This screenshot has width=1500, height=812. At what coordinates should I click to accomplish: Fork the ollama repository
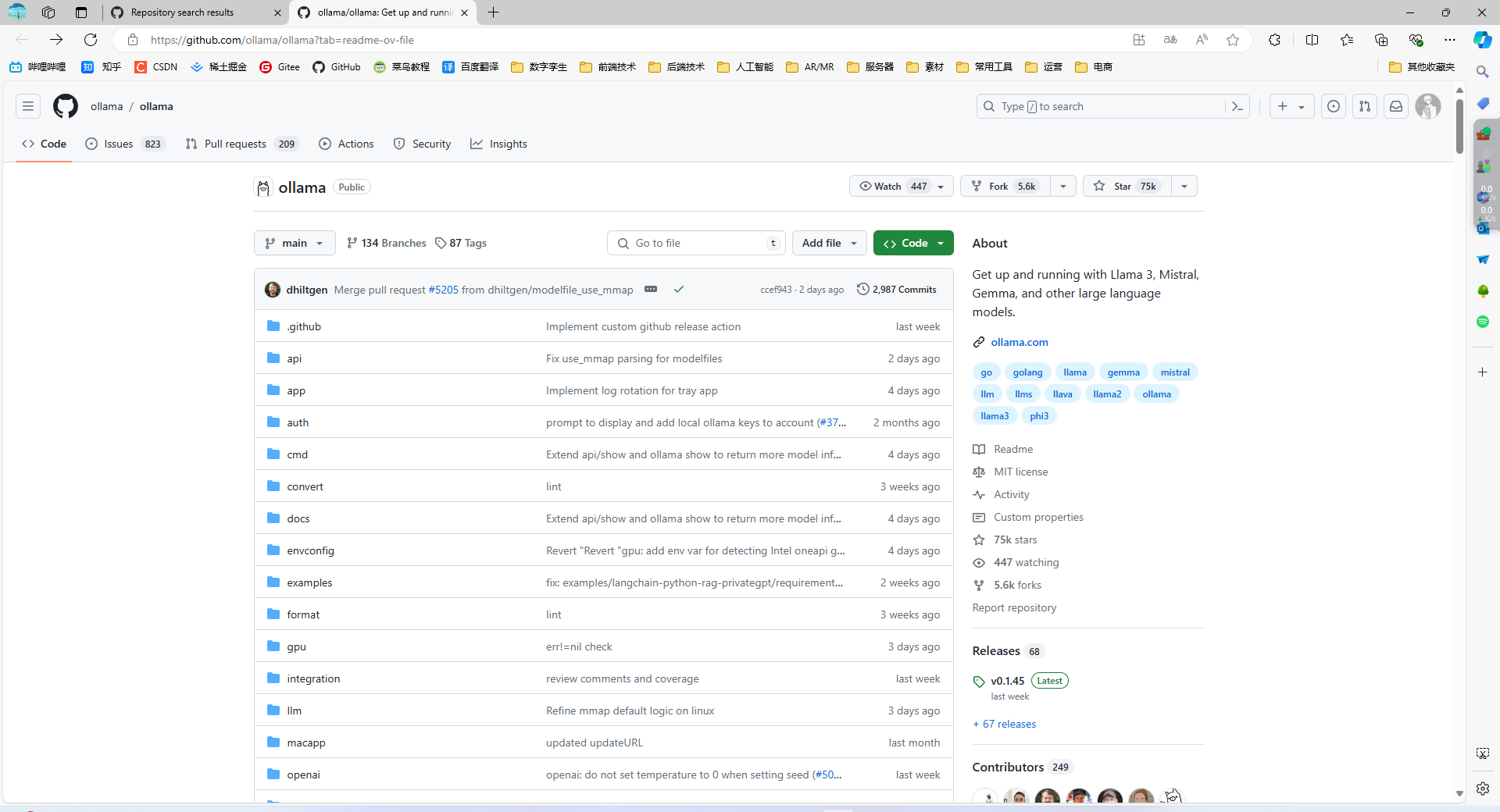point(1005,186)
